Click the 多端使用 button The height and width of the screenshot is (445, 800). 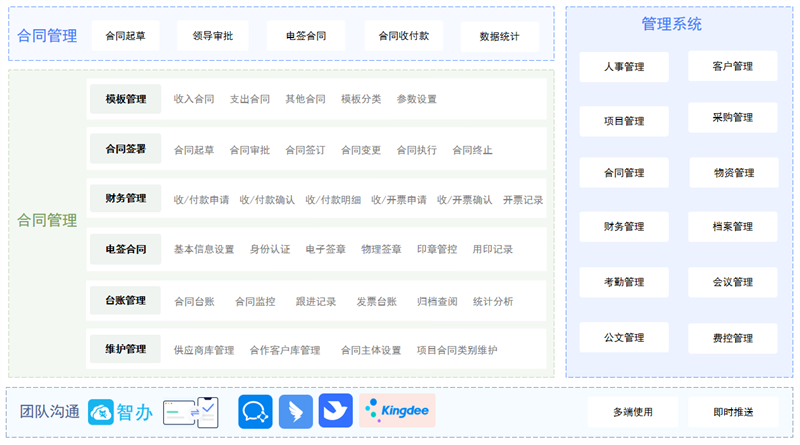point(634,412)
